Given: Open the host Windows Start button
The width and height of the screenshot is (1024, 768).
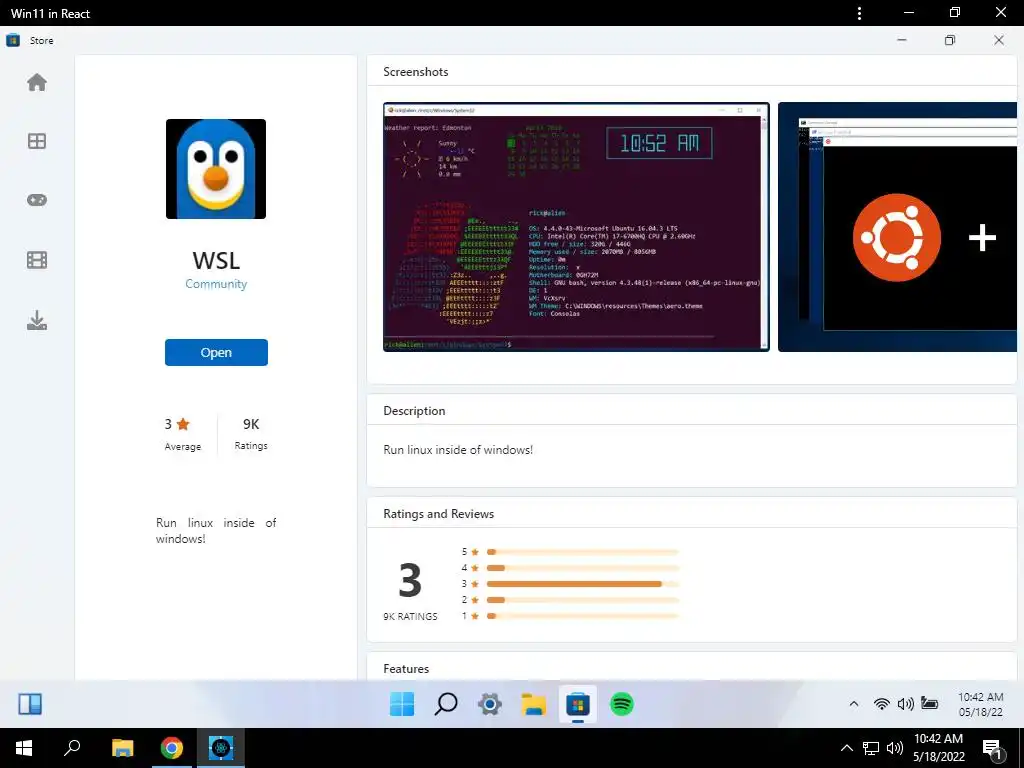Looking at the screenshot, I should coord(24,748).
